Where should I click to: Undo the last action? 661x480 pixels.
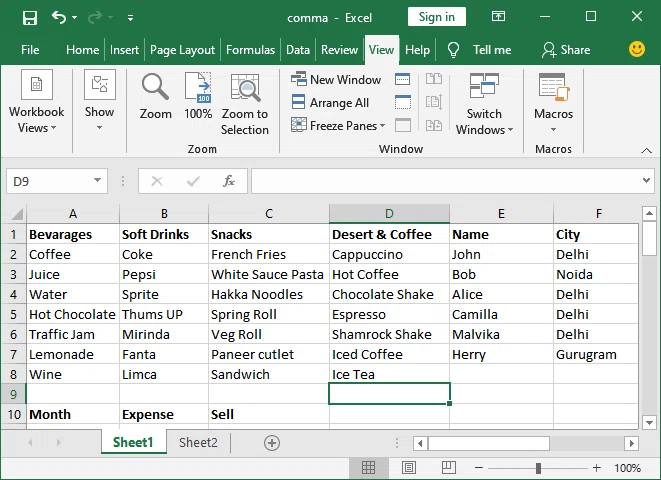pos(59,17)
